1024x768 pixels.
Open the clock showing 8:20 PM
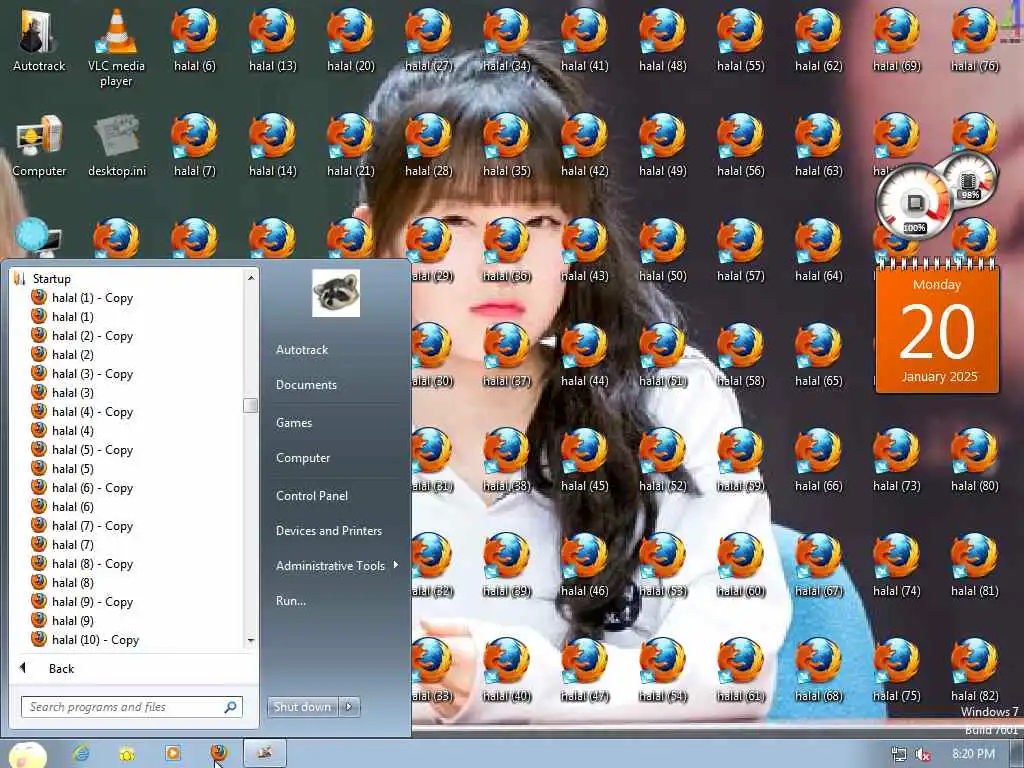click(973, 754)
